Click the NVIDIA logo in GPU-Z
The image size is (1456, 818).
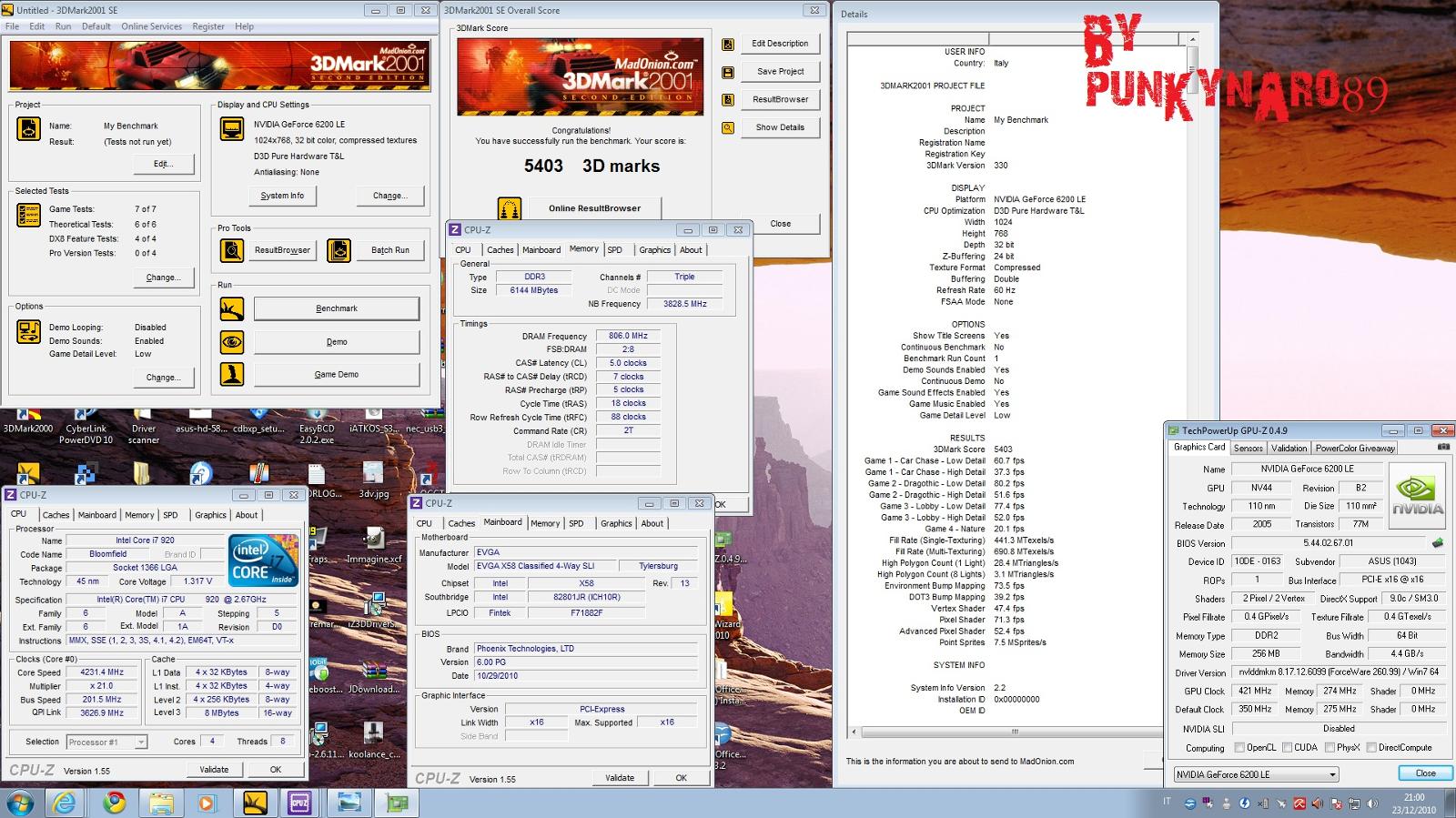[1417, 495]
